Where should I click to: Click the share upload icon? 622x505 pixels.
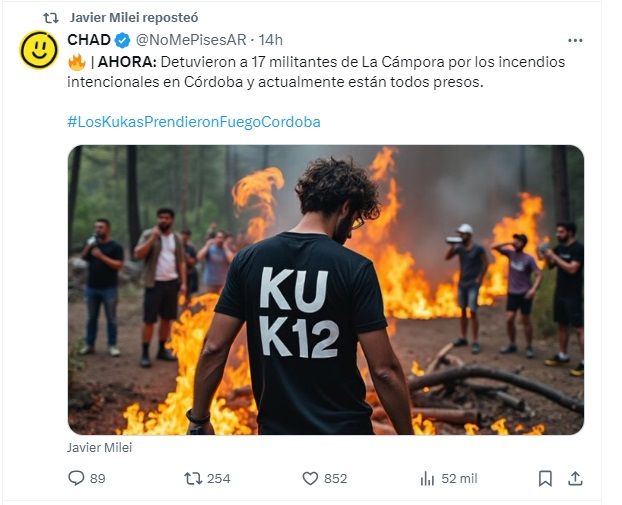(x=575, y=478)
